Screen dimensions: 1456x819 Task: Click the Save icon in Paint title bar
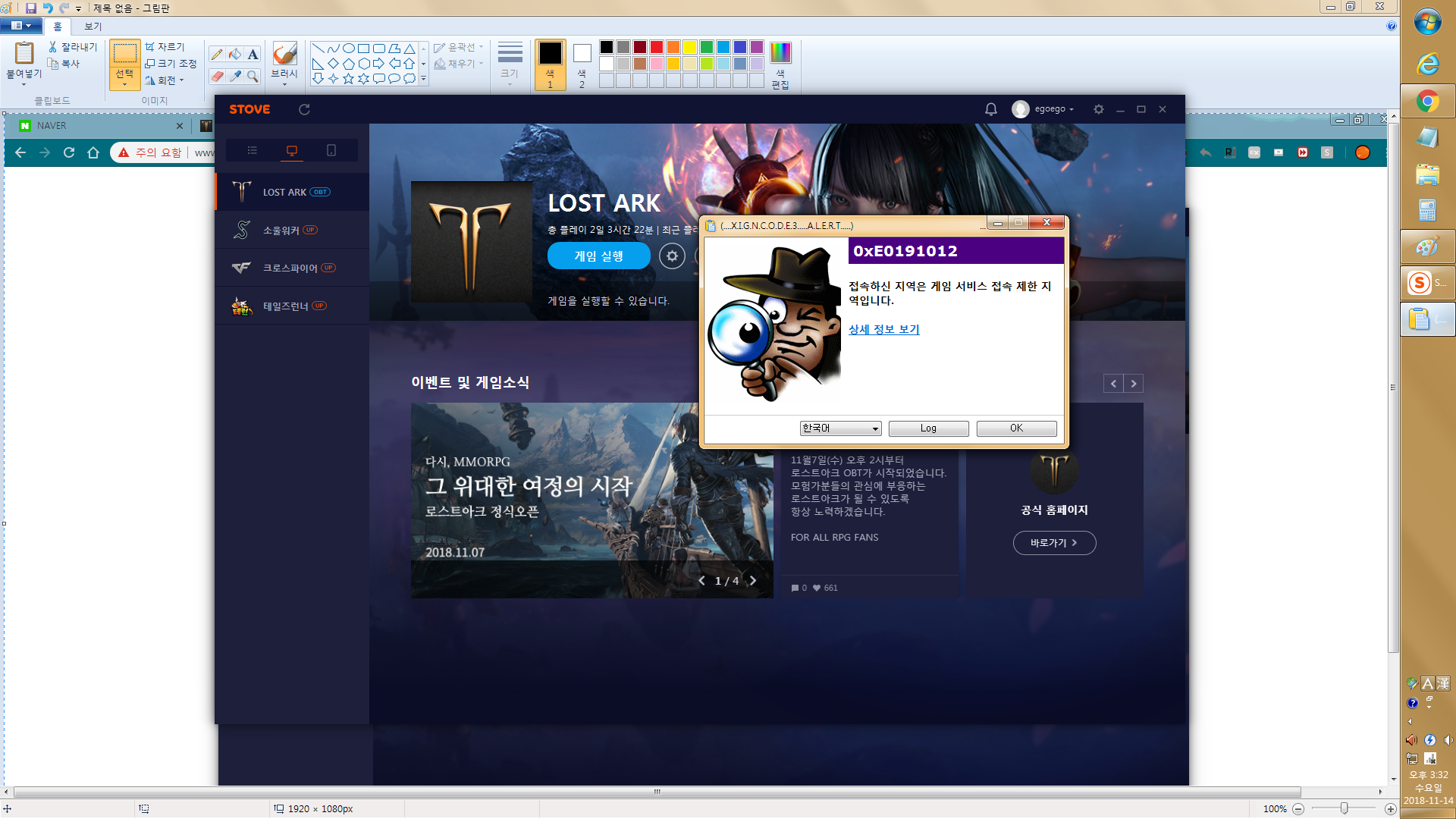[31, 8]
